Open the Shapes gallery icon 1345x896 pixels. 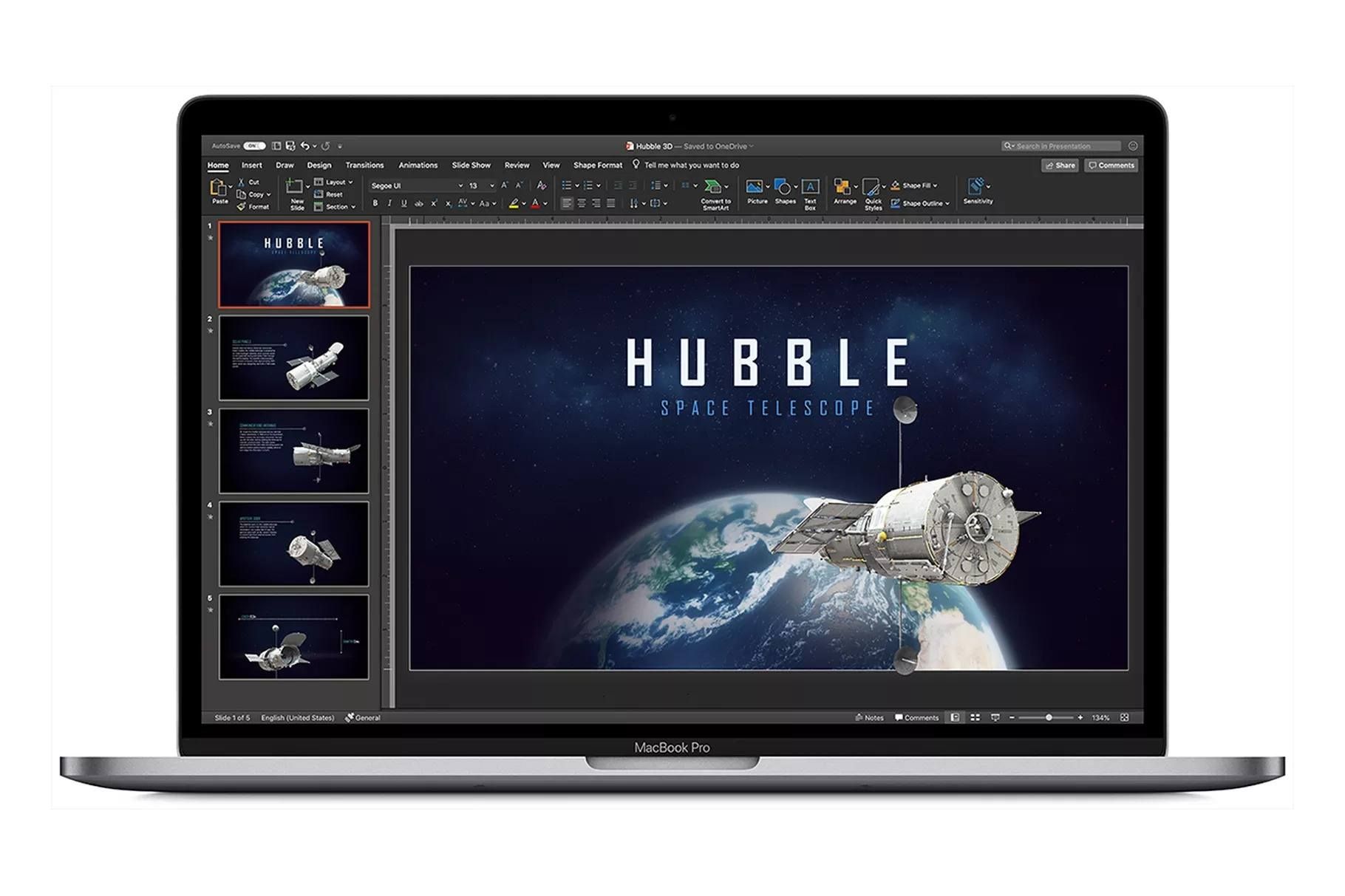(x=783, y=186)
